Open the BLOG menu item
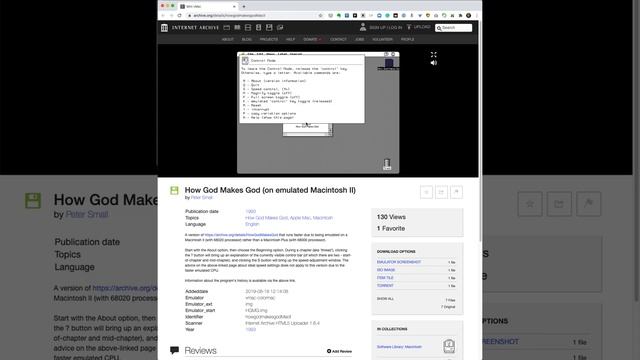640x360 pixels. pyautogui.click(x=247, y=40)
